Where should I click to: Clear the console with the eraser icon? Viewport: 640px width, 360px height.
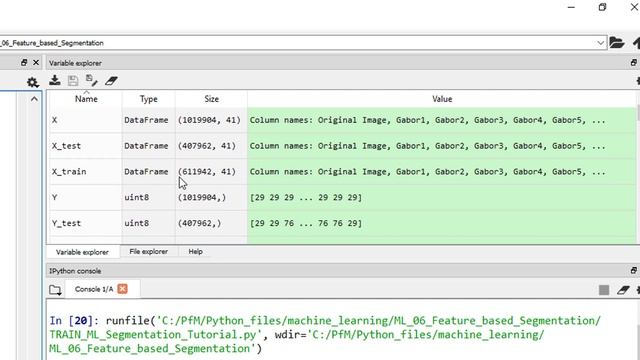[623, 290]
